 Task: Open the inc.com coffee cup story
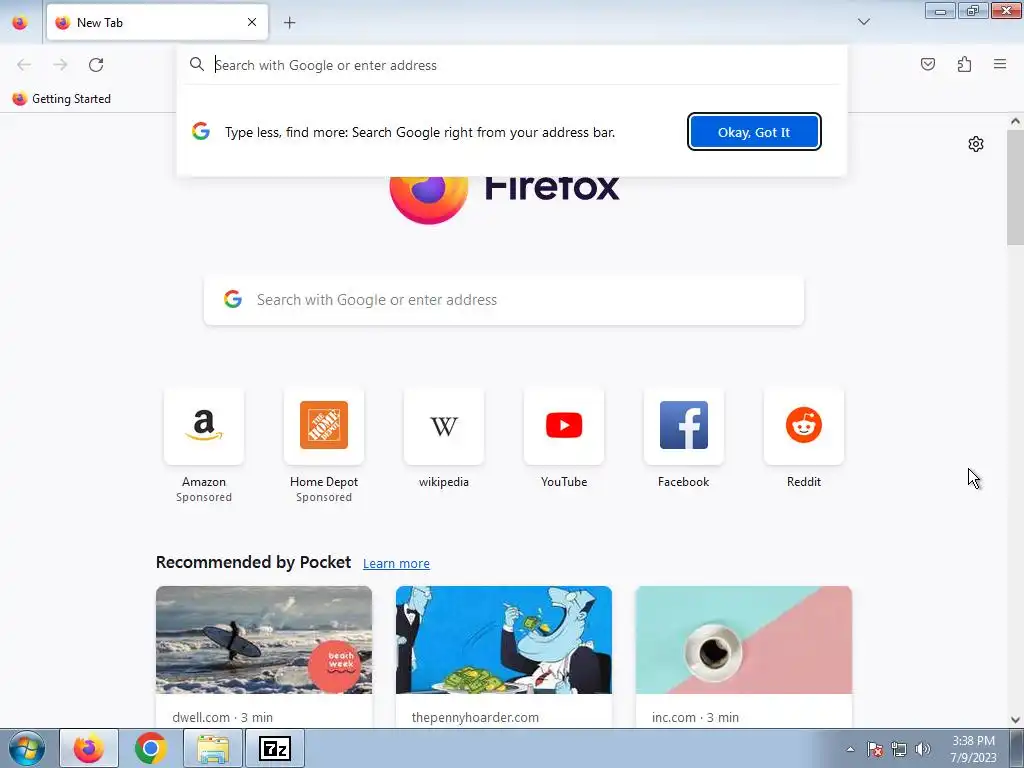tap(744, 640)
